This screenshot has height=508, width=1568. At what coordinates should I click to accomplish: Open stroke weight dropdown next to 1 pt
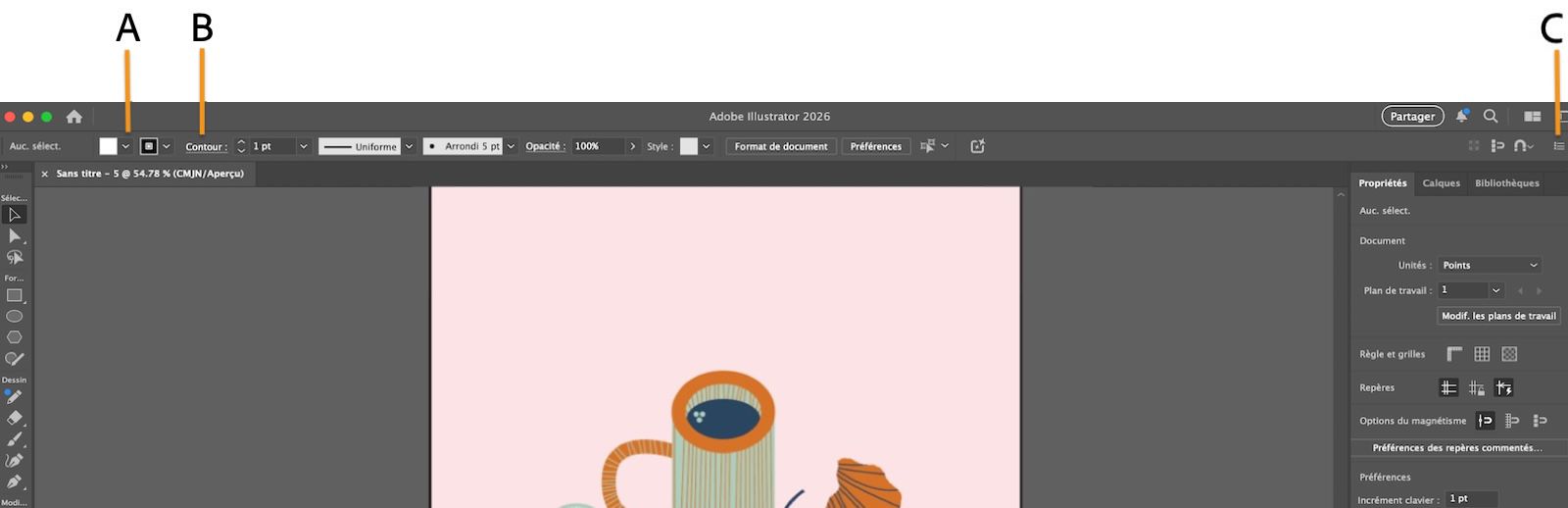[x=304, y=146]
